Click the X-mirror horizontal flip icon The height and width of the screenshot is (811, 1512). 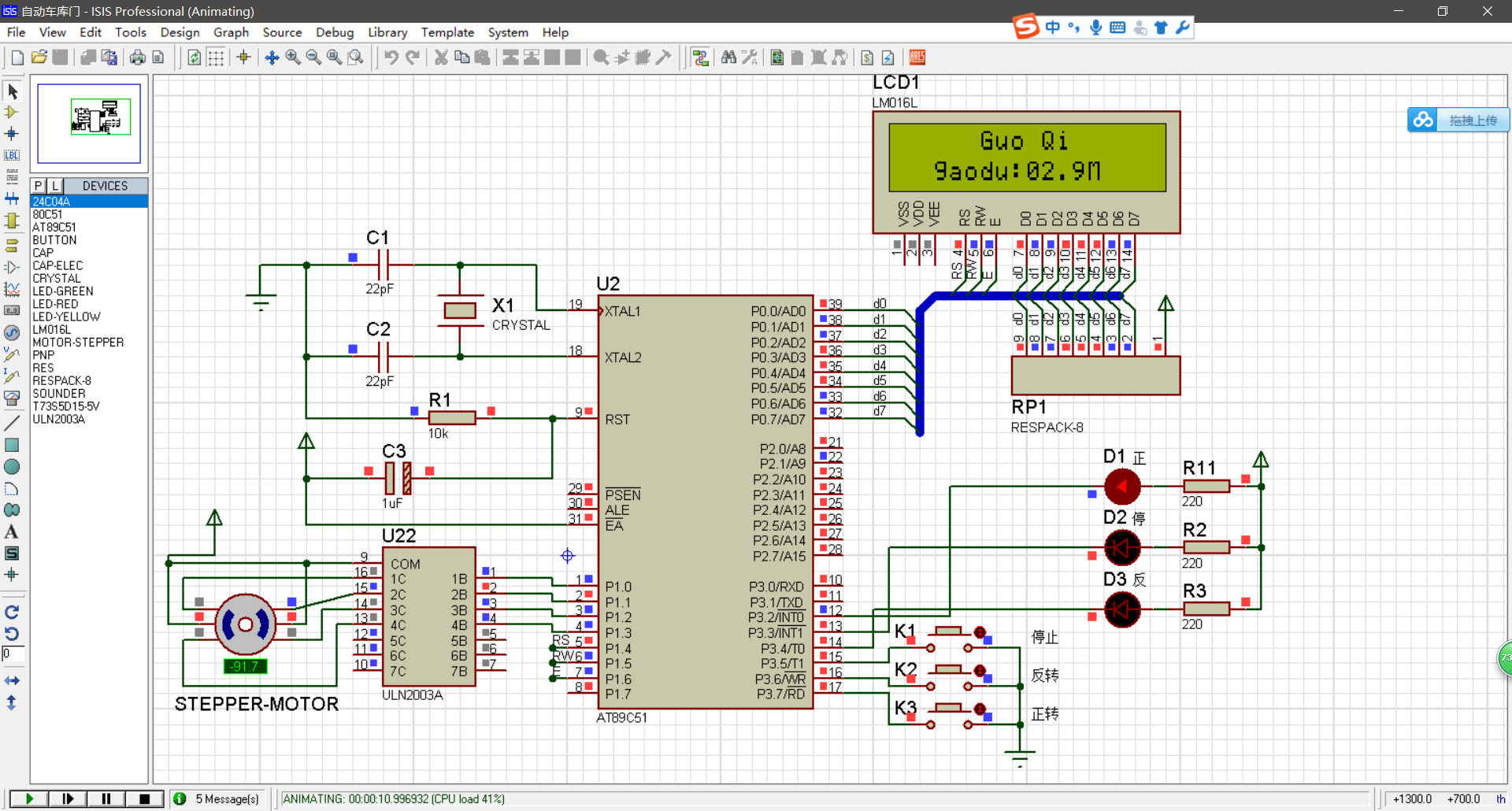point(12,680)
